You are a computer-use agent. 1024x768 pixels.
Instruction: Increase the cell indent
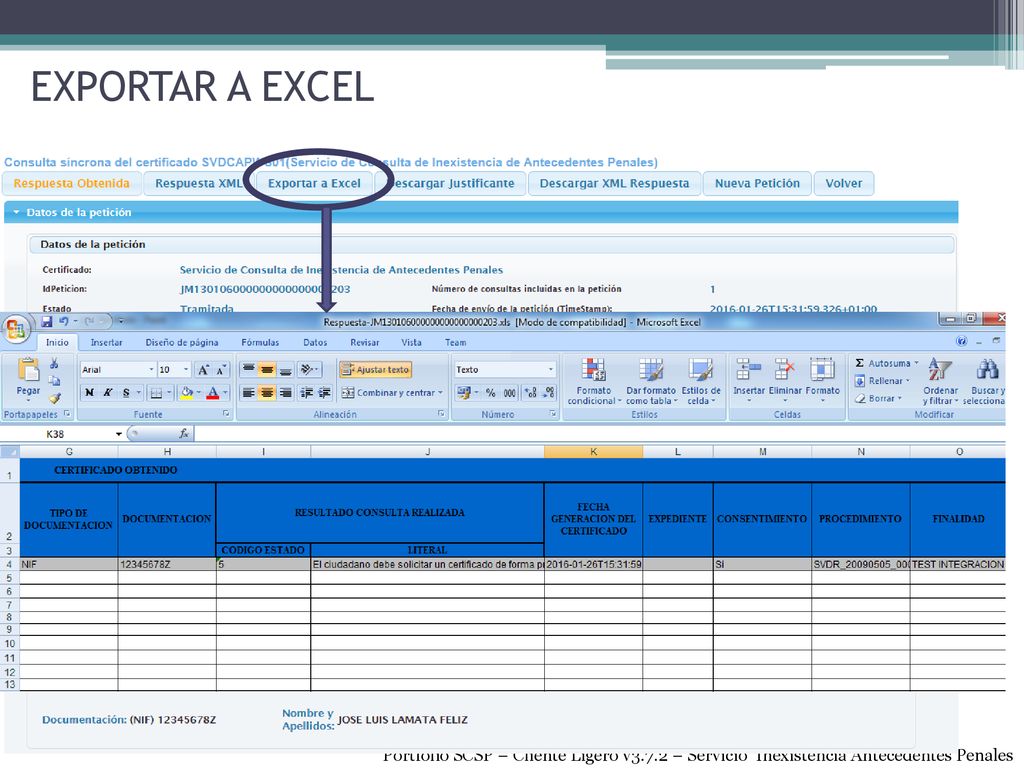click(325, 392)
